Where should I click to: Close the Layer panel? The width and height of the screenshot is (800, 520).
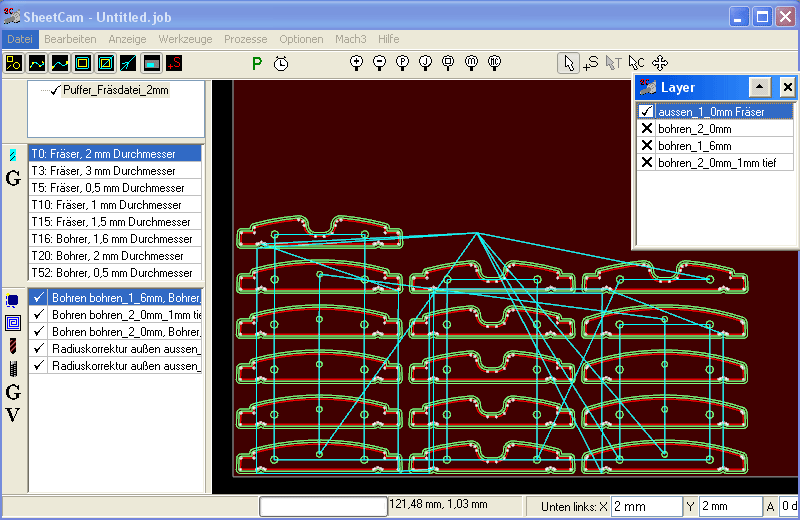(x=787, y=88)
